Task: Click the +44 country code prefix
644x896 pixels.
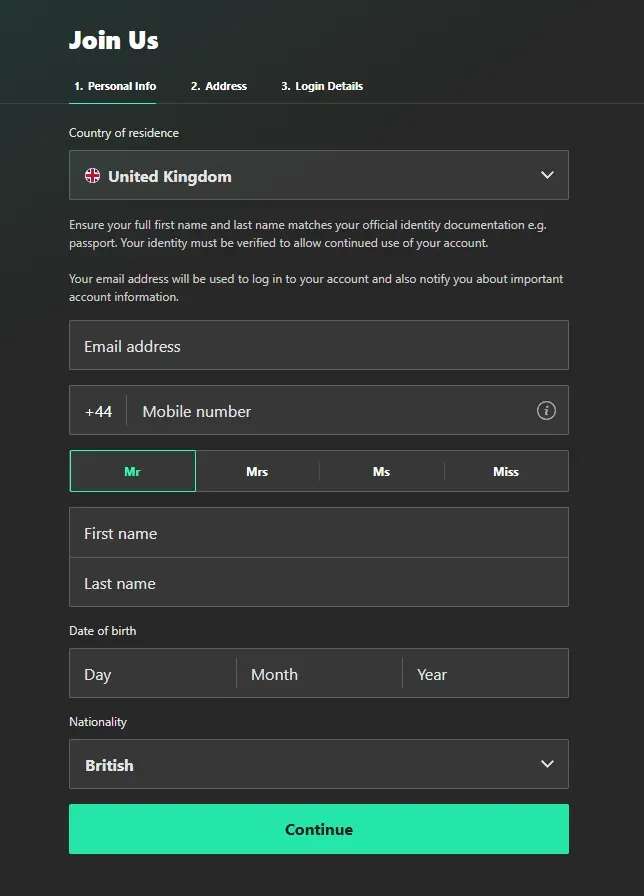Action: click(98, 411)
